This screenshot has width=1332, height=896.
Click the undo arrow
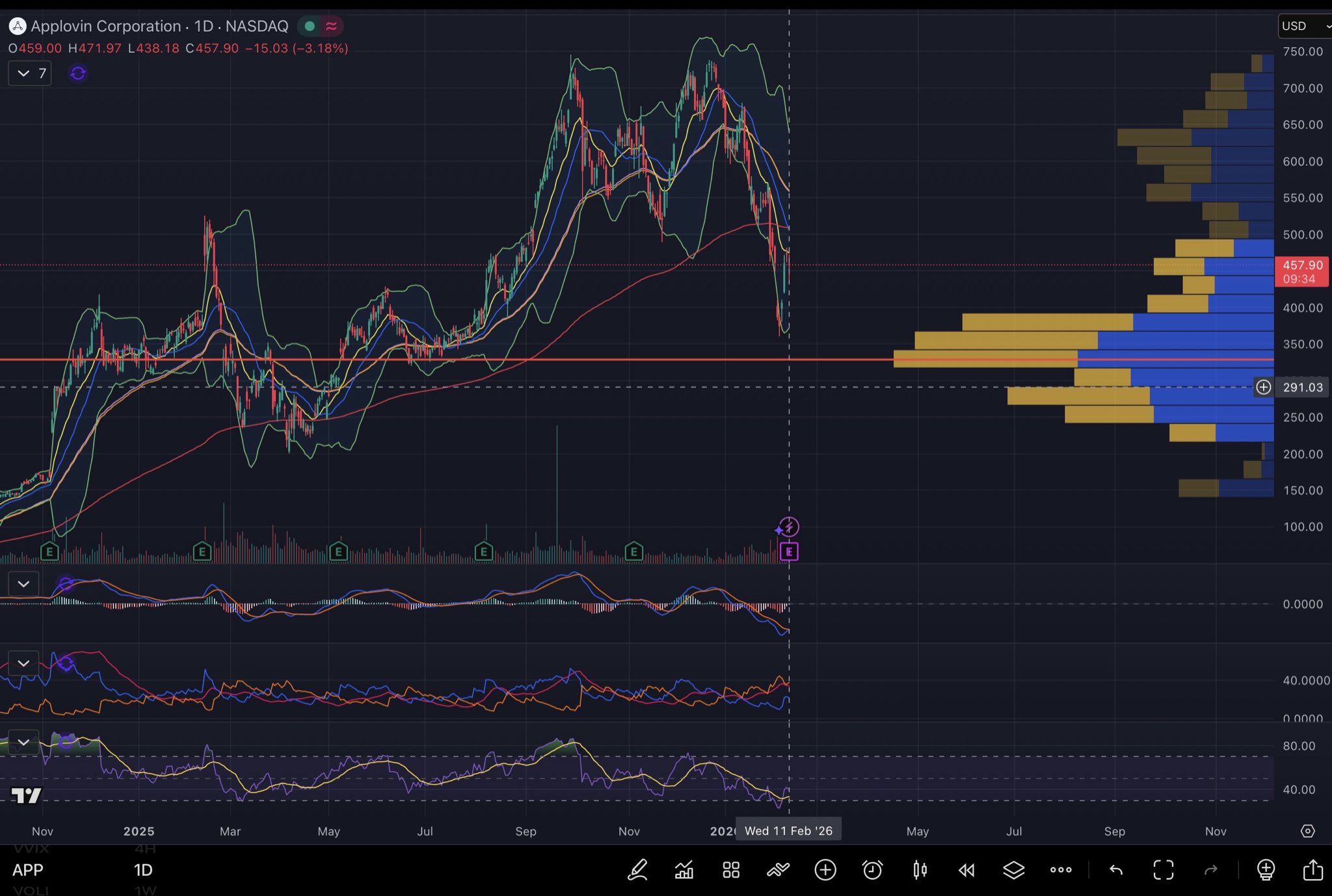pyautogui.click(x=1116, y=869)
